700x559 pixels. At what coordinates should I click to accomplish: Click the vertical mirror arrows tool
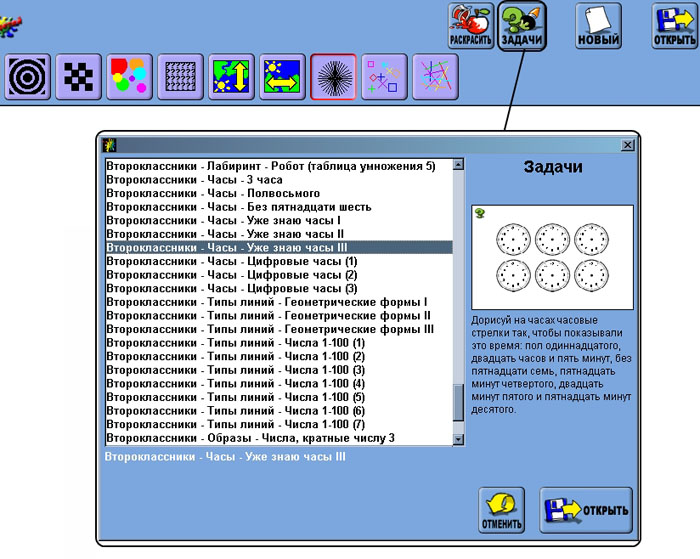pyautogui.click(x=232, y=77)
